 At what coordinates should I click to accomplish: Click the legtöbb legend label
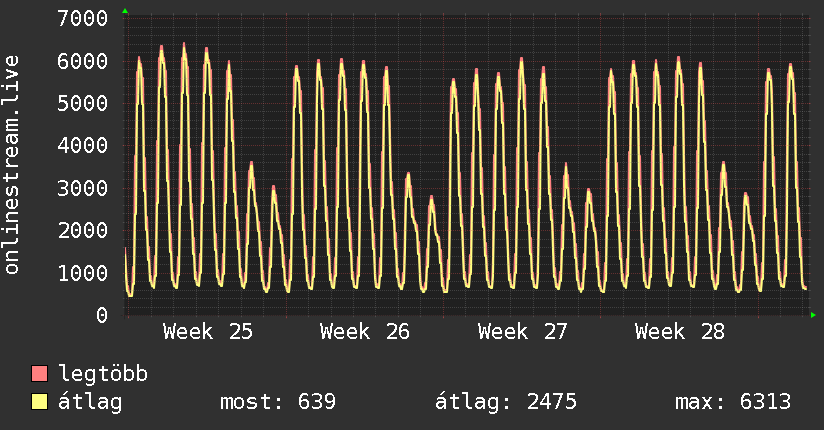pyautogui.click(x=103, y=374)
